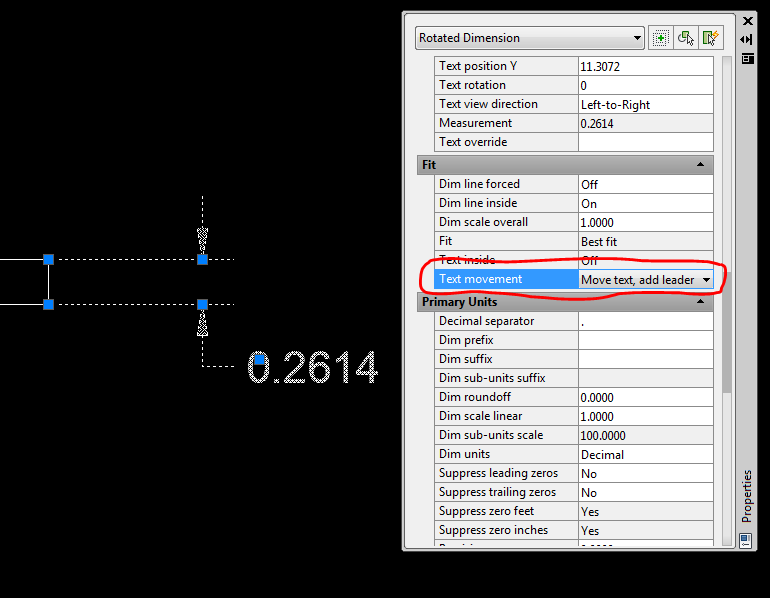Viewport: 770px width, 598px height.
Task: Expand the Text movement dropdown arrow
Action: (x=707, y=280)
